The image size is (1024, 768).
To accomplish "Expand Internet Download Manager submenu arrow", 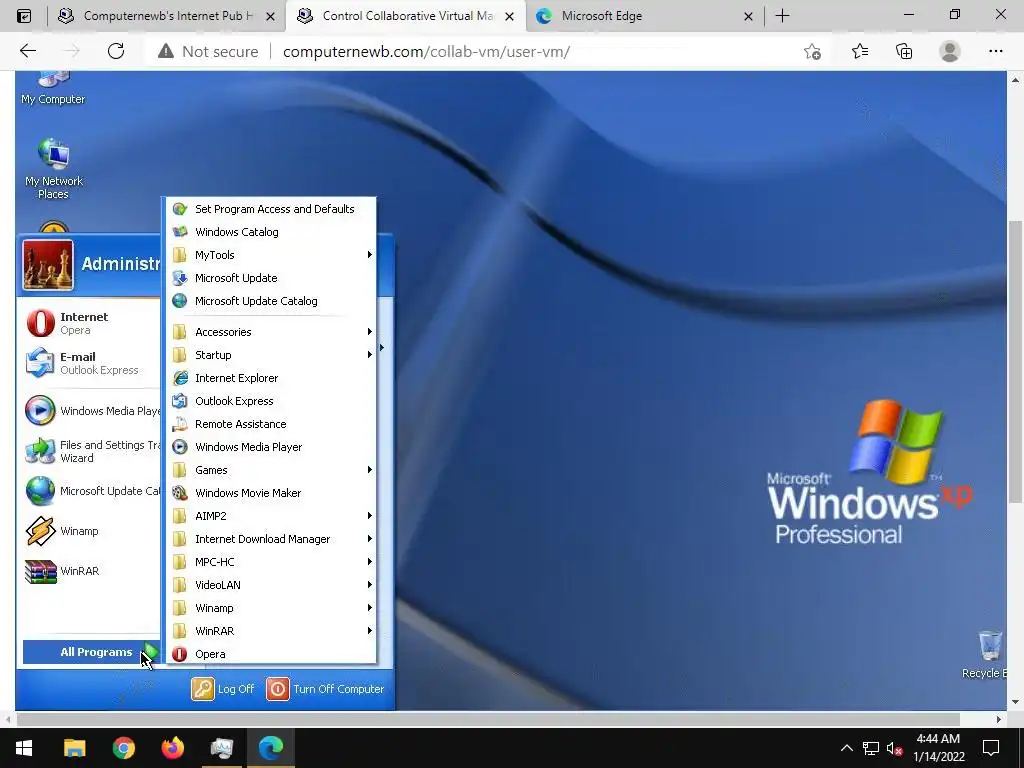I will (x=370, y=539).
